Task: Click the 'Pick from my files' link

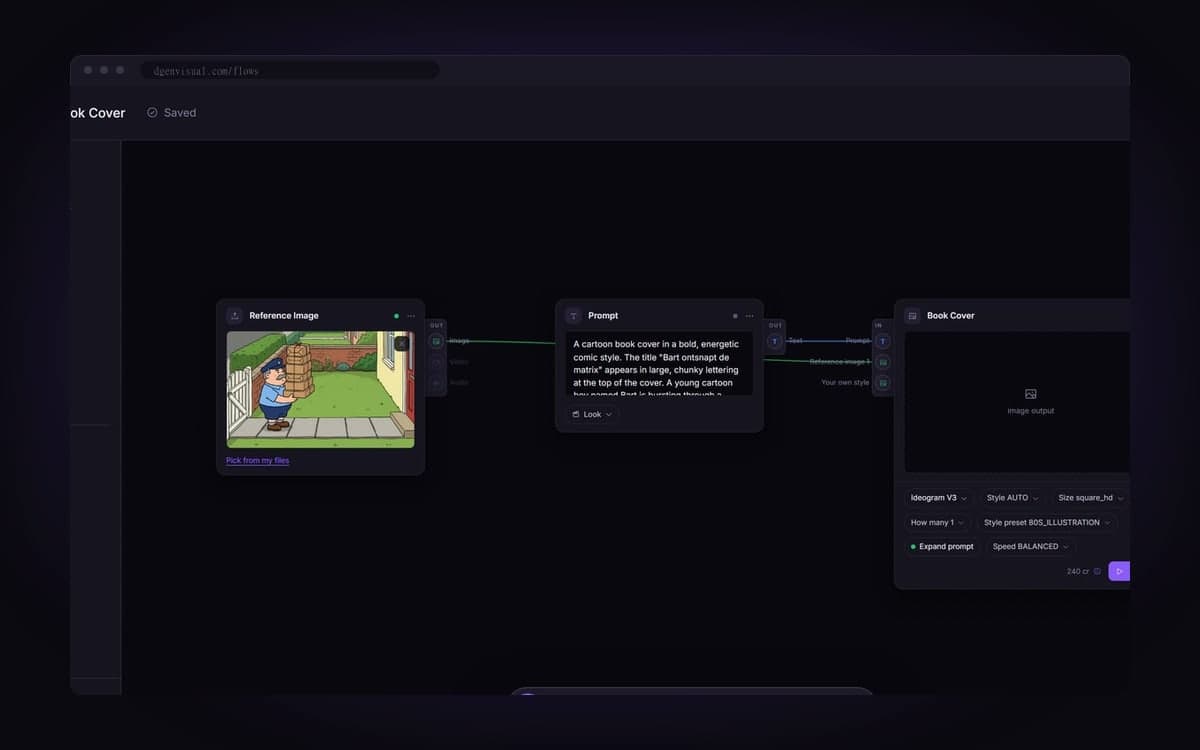Action: point(258,461)
